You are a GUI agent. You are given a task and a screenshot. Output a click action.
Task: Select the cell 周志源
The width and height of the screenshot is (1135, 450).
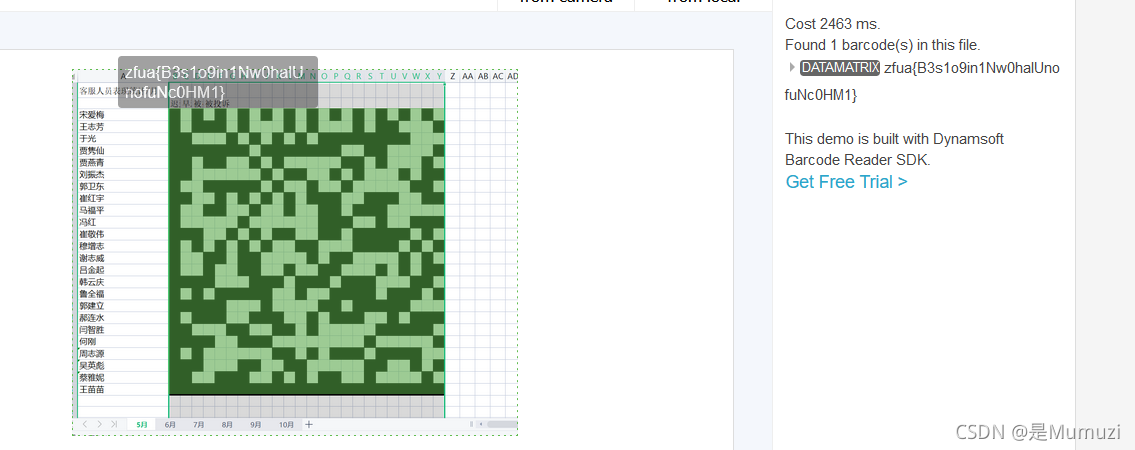[123, 354]
